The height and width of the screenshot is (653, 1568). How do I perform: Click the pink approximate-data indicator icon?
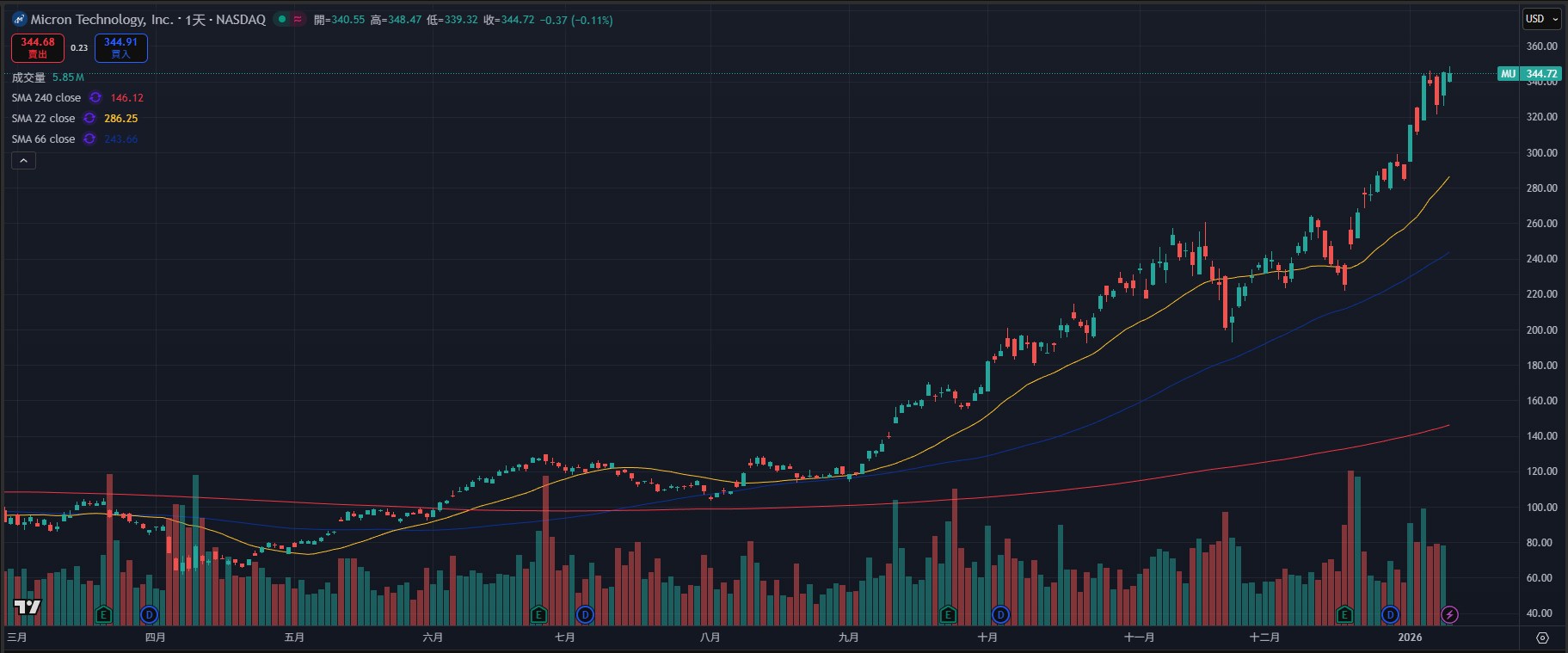click(x=298, y=19)
